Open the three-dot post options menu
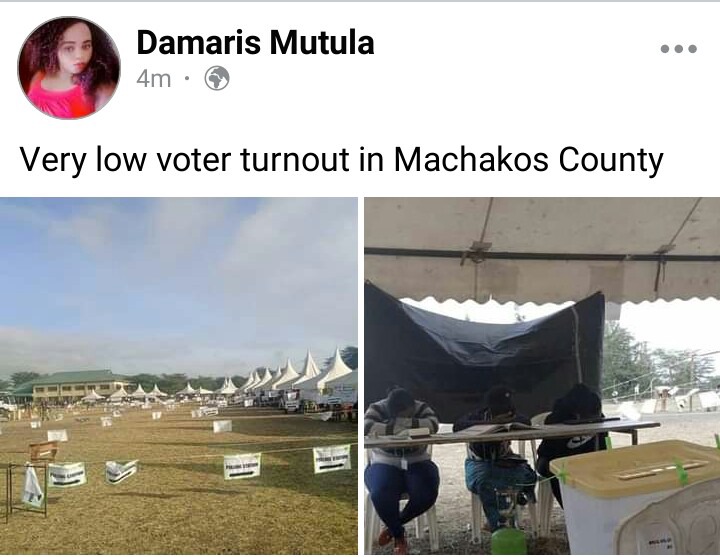Viewport: 720px width, 557px height. [678, 48]
